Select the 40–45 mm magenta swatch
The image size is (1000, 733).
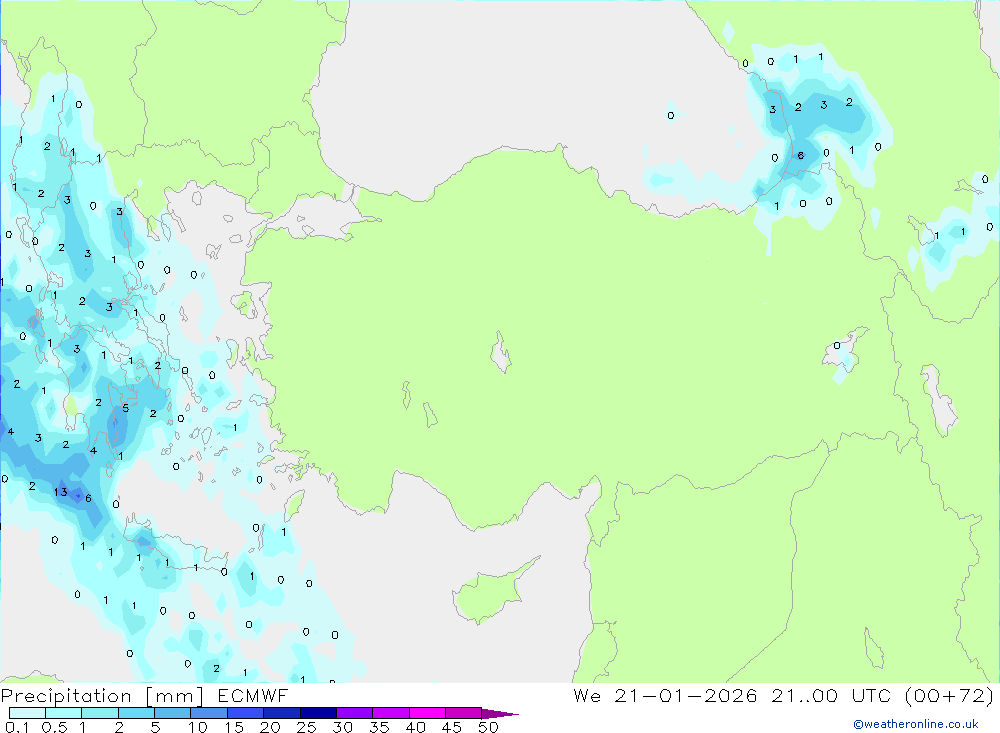[427, 713]
